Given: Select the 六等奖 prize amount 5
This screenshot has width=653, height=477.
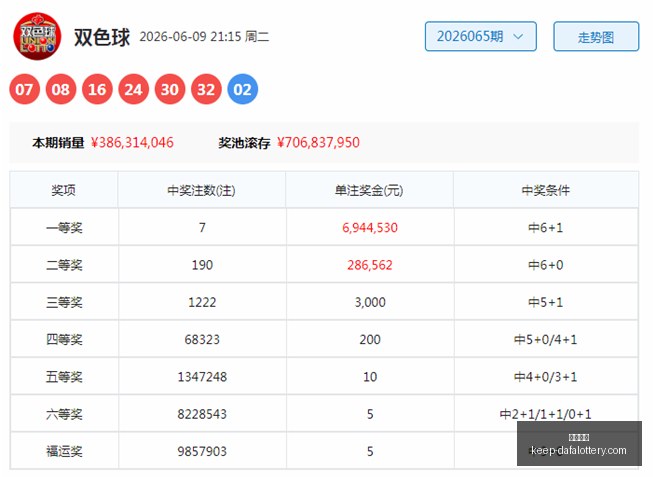Looking at the screenshot, I should click(x=370, y=414).
